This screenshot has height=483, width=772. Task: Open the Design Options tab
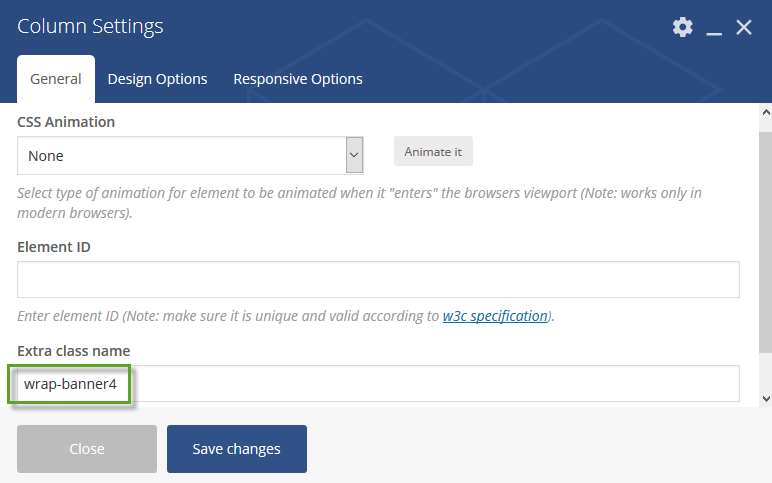tap(157, 79)
